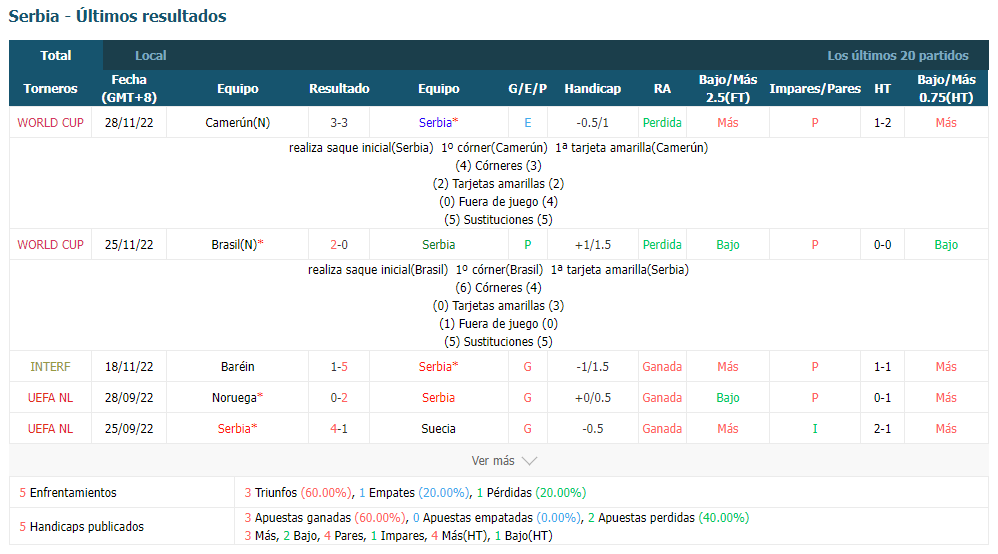Open the 2-0 result of Brasil match
Viewport: 998px width, 554px height.
click(339, 245)
